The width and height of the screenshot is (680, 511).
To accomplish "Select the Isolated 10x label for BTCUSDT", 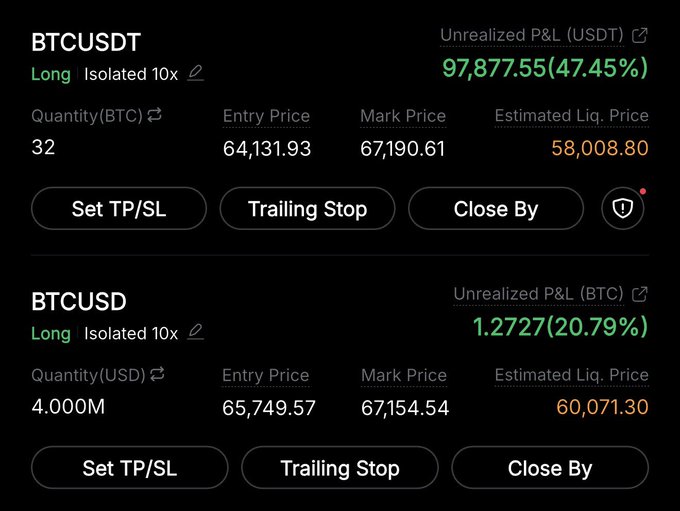I will click(x=131, y=74).
